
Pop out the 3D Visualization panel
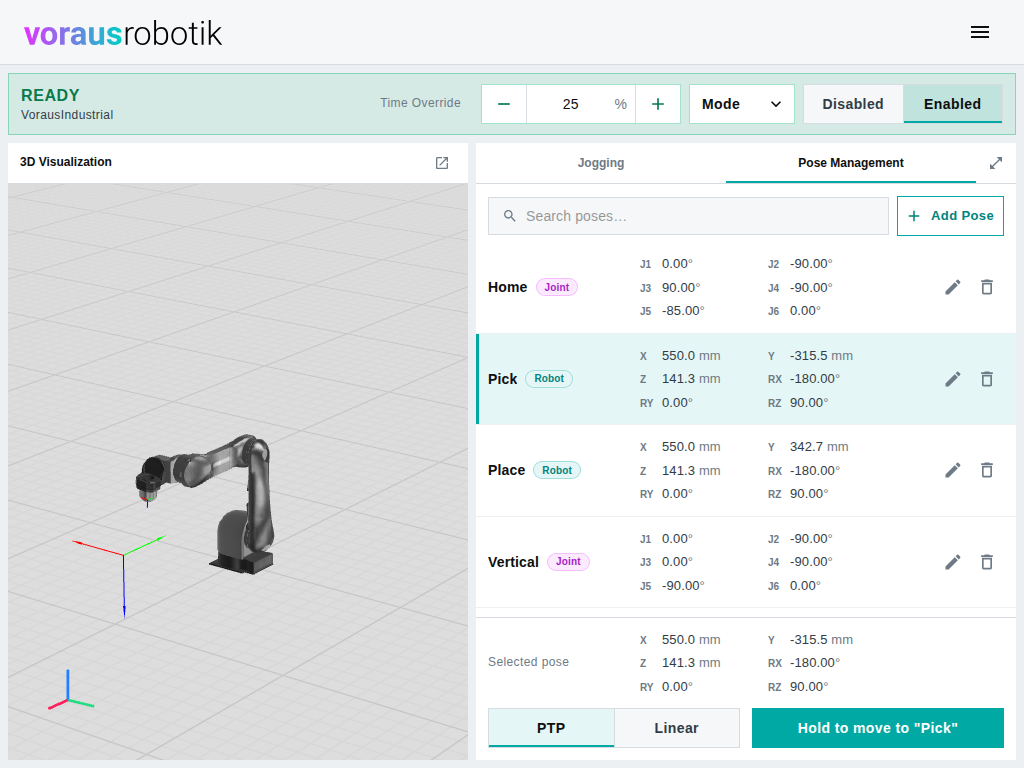[442, 163]
